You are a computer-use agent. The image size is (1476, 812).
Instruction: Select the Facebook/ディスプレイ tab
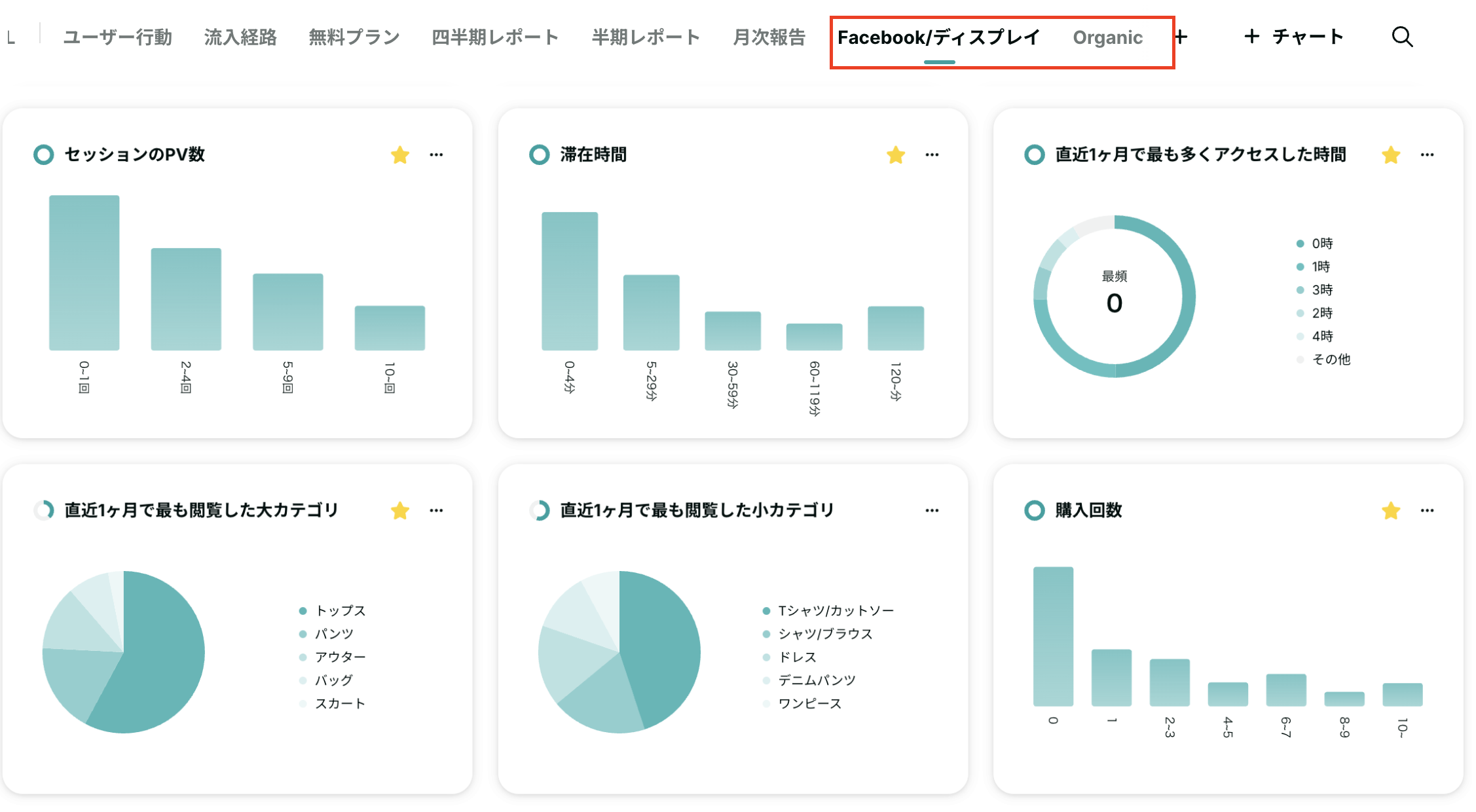(938, 37)
